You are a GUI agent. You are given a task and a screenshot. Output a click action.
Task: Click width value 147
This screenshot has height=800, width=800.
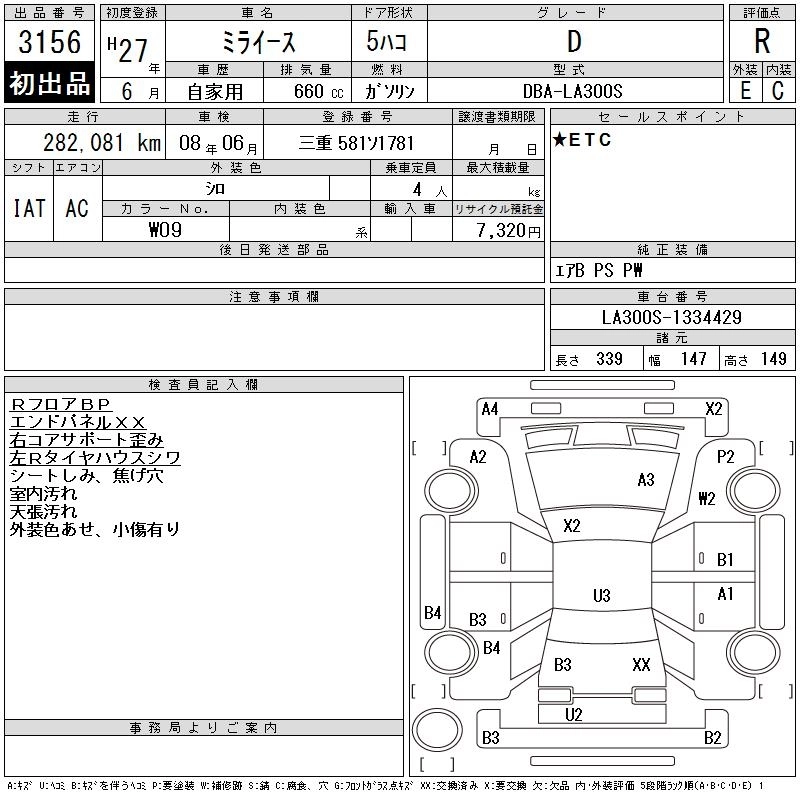pyautogui.click(x=693, y=359)
